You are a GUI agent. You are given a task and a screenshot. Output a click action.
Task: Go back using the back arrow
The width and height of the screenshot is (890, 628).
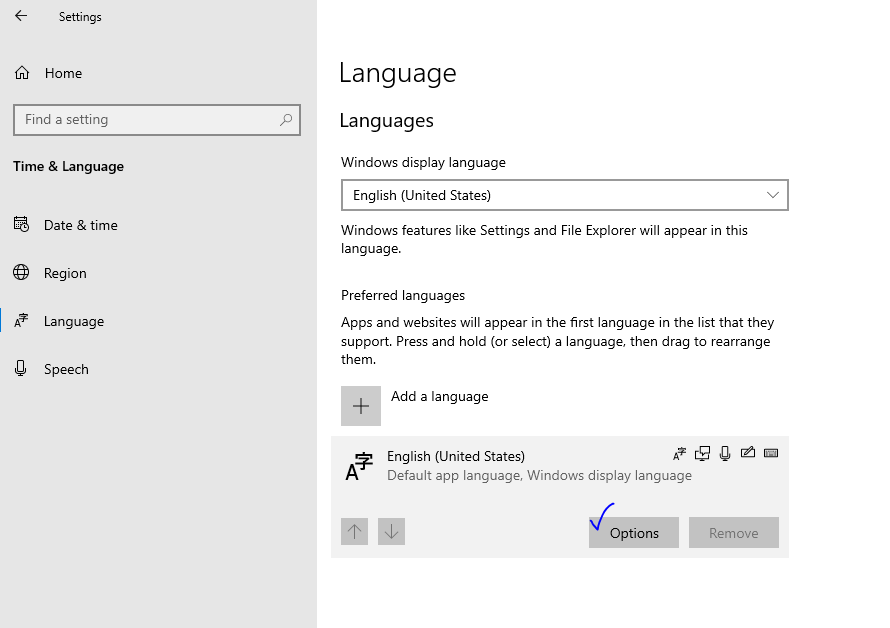click(x=21, y=16)
